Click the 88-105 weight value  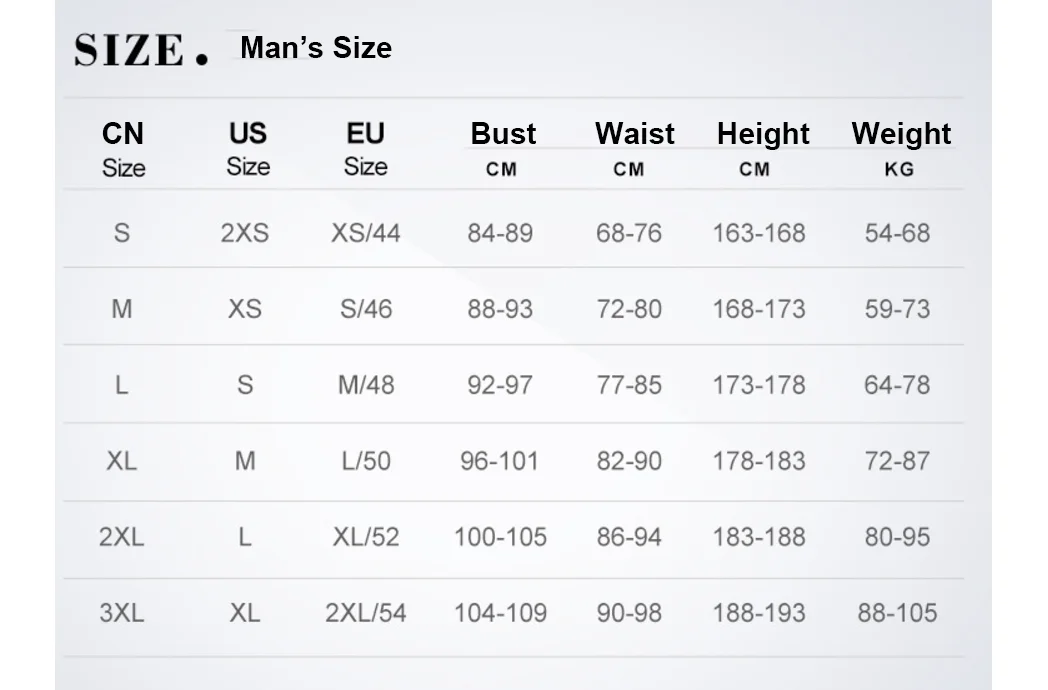pos(897,613)
